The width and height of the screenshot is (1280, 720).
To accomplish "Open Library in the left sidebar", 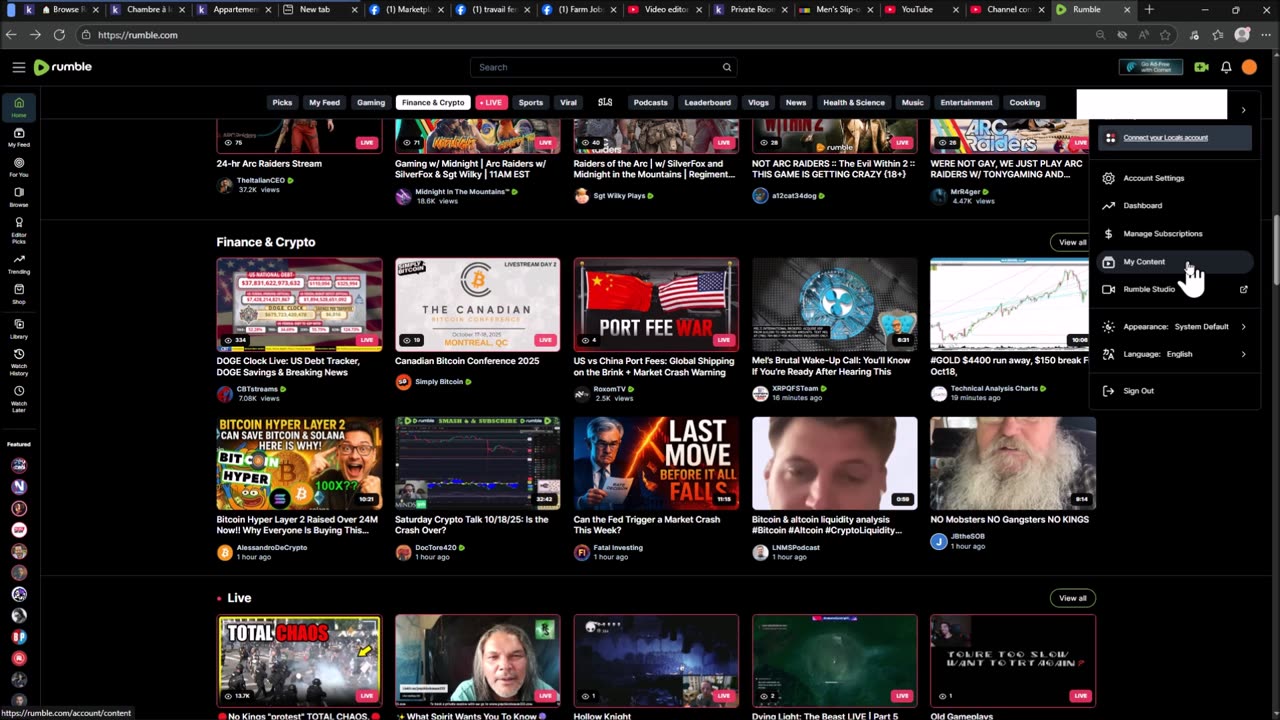I will coord(18,329).
